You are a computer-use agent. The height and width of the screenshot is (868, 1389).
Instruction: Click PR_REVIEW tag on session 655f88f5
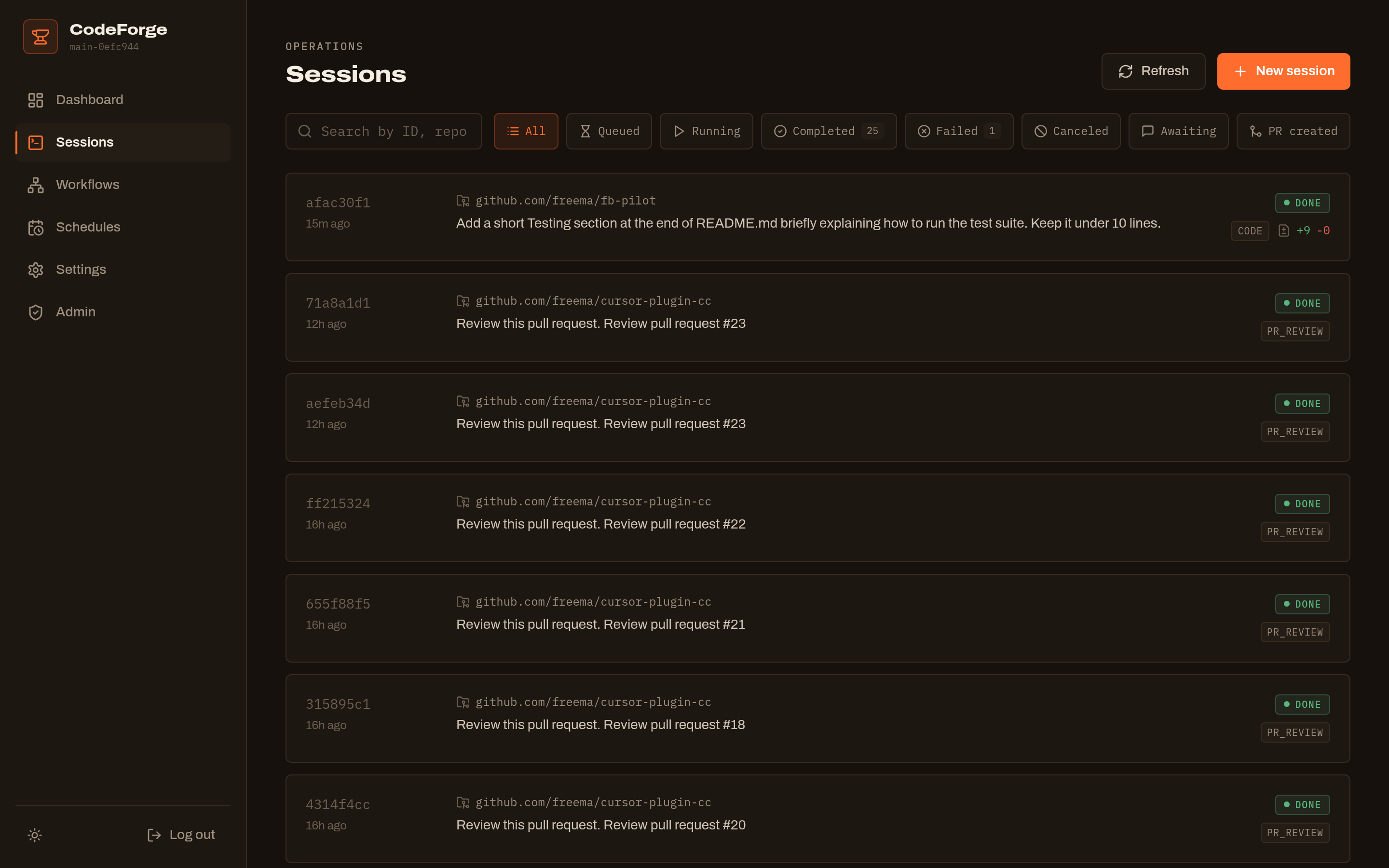[x=1295, y=632]
